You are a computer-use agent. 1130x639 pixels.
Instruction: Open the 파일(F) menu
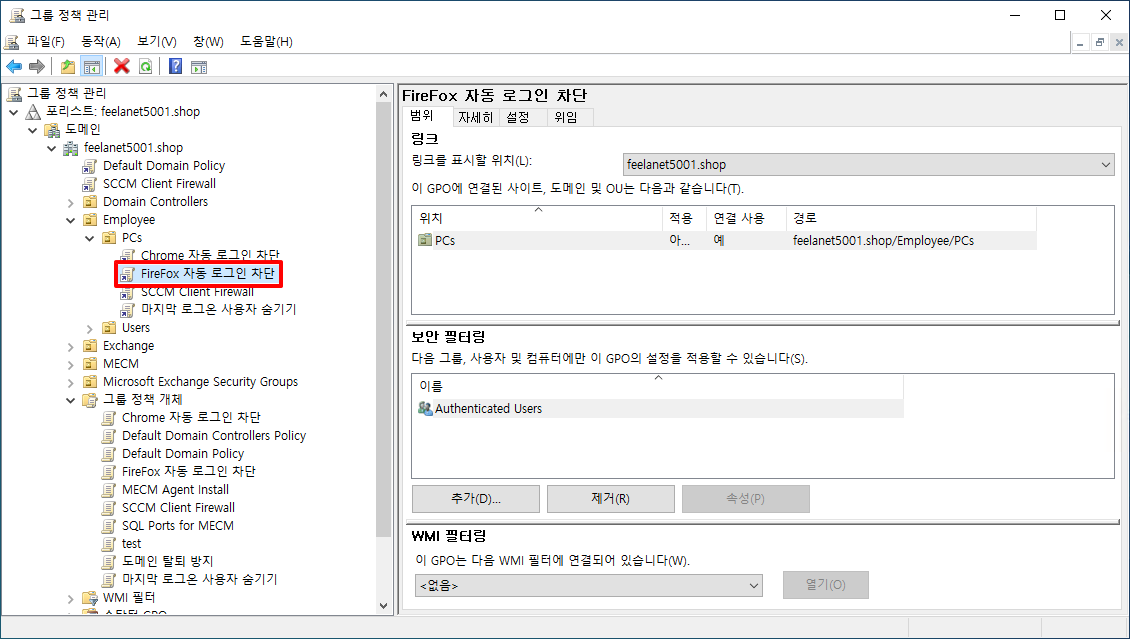[45, 41]
